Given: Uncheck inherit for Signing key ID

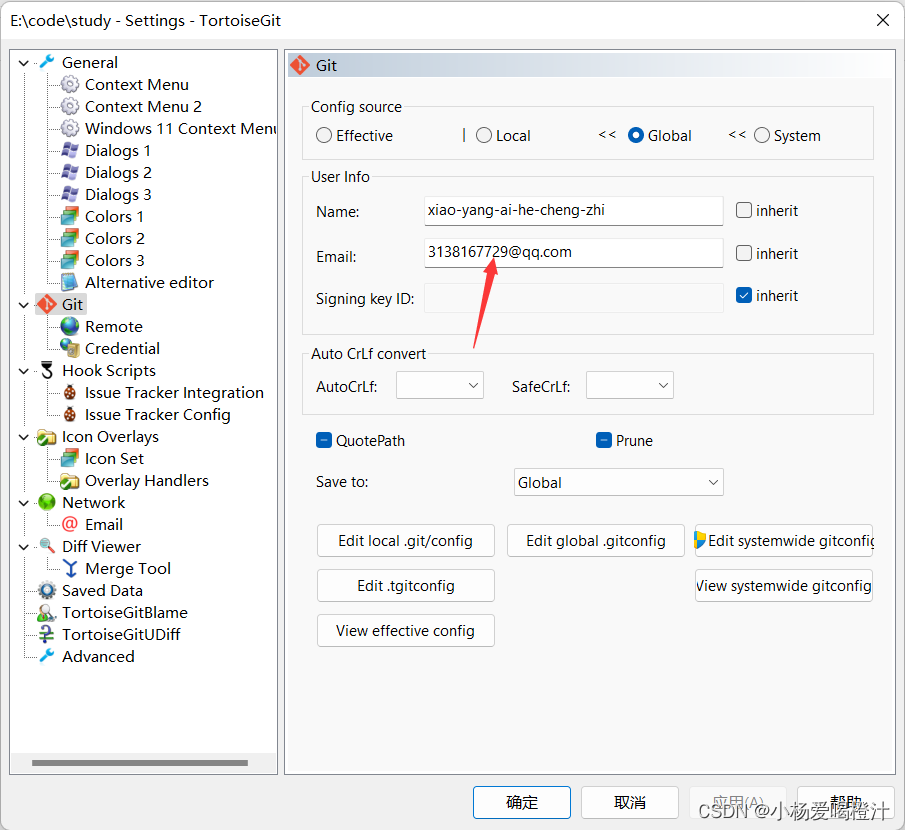Looking at the screenshot, I should pyautogui.click(x=744, y=296).
